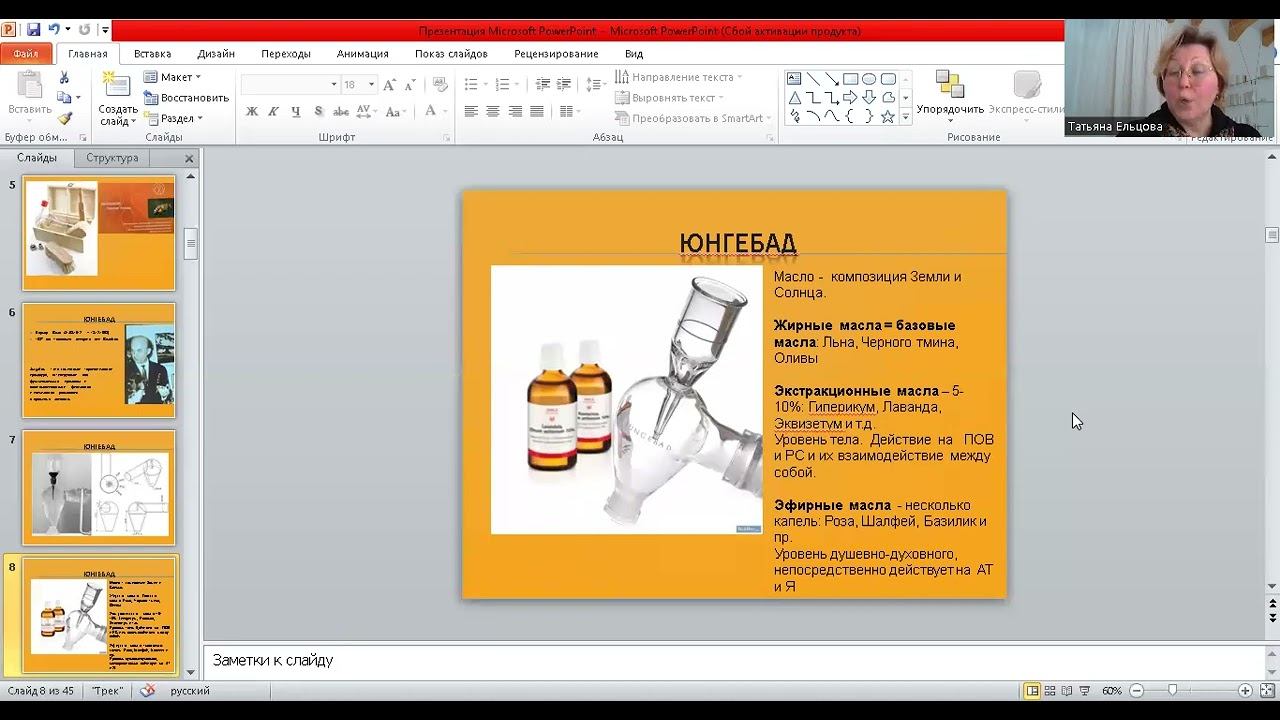
Task: Select the down block arrow shape
Action: pyautogui.click(x=869, y=98)
